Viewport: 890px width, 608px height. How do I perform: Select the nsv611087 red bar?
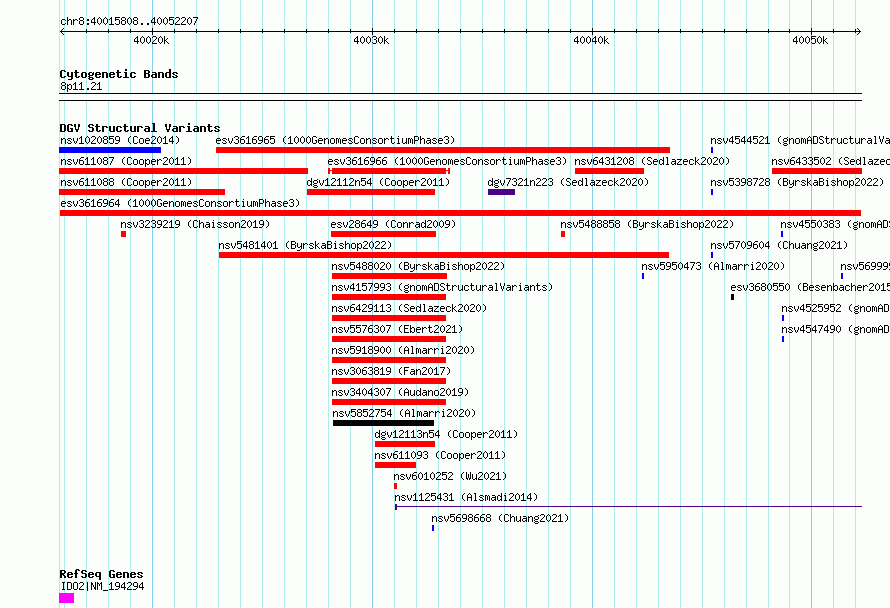(x=183, y=171)
